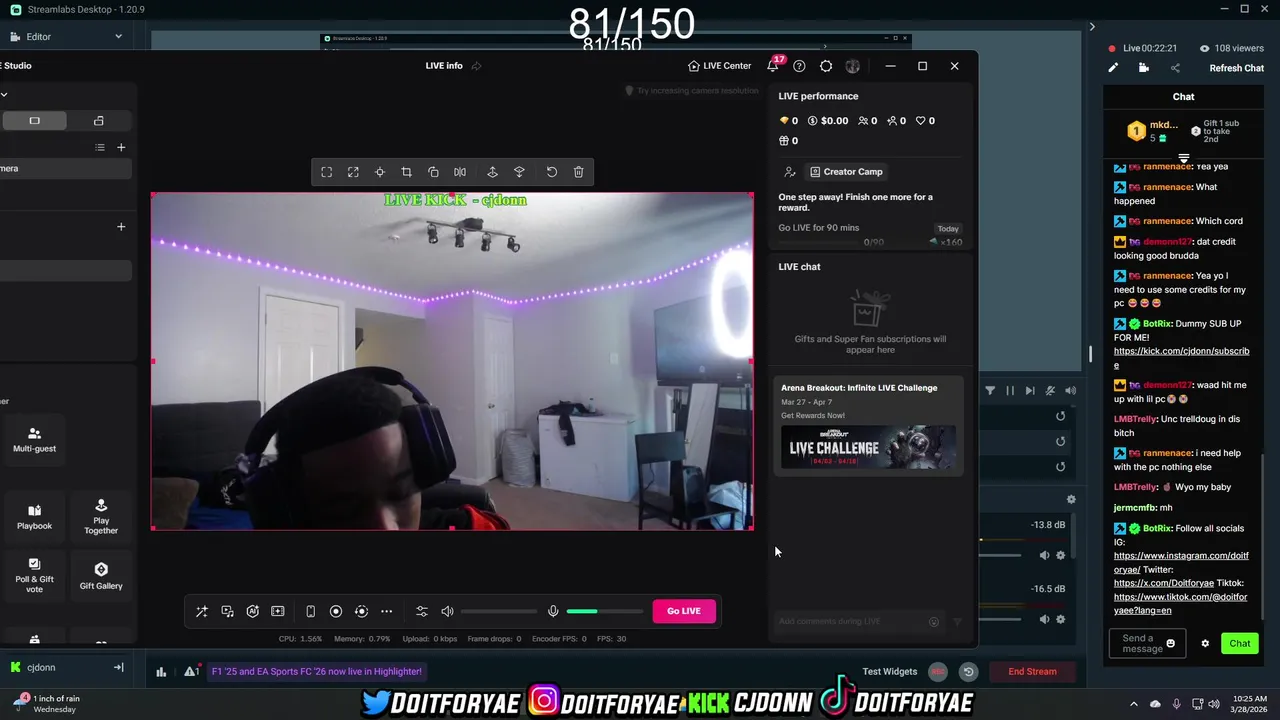This screenshot has width=1280, height=720.
Task: Open the stats bar chart icon in status bar
Action: pos(161,672)
